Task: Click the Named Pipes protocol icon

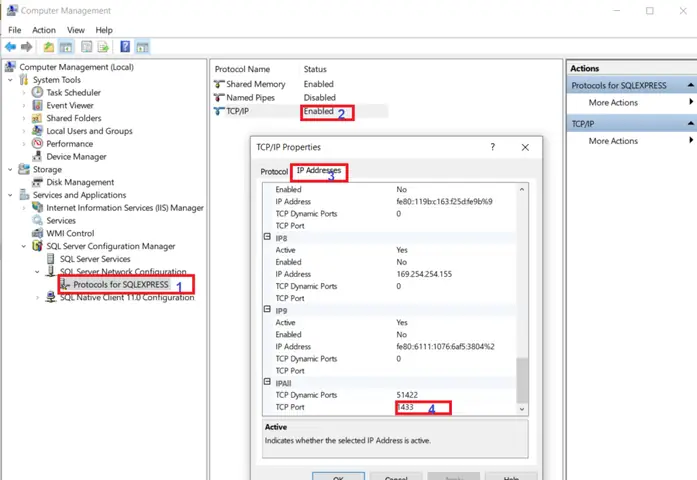Action: [219, 97]
